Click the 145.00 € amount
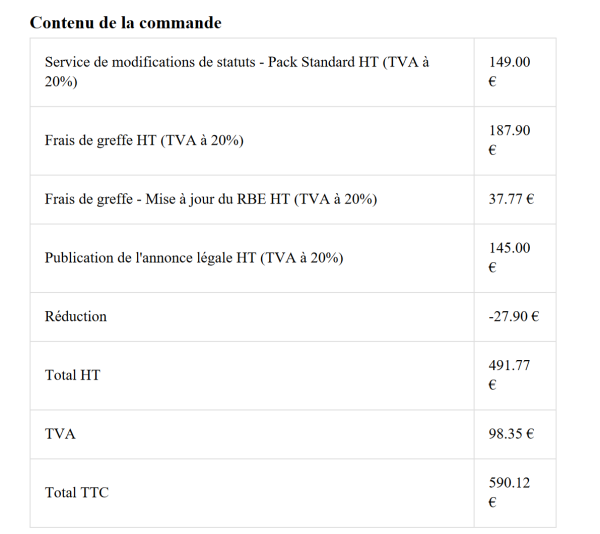Screen dimensions: 600x534 509,257
